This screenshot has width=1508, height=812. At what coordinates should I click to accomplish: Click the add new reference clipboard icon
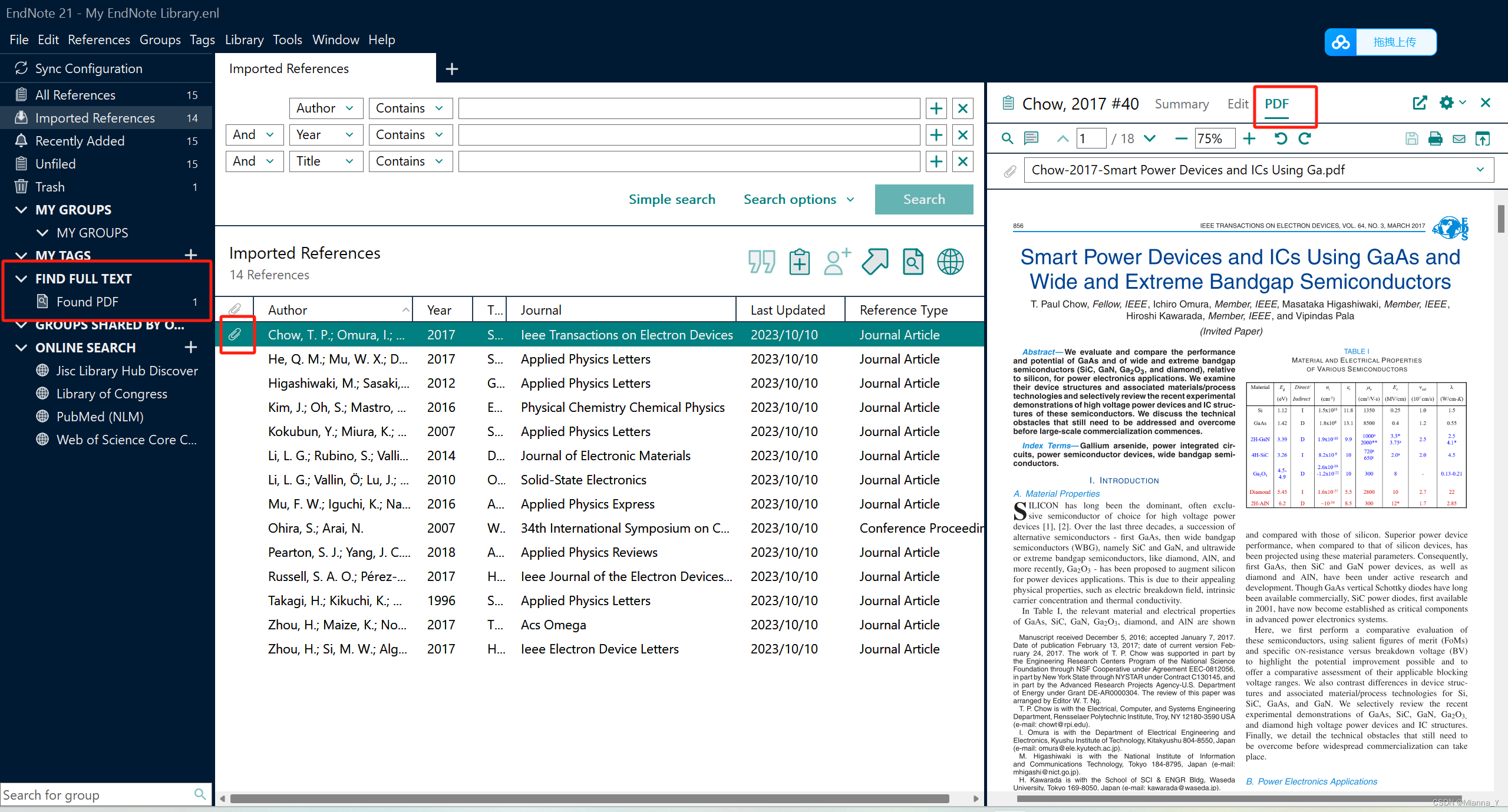coord(799,262)
